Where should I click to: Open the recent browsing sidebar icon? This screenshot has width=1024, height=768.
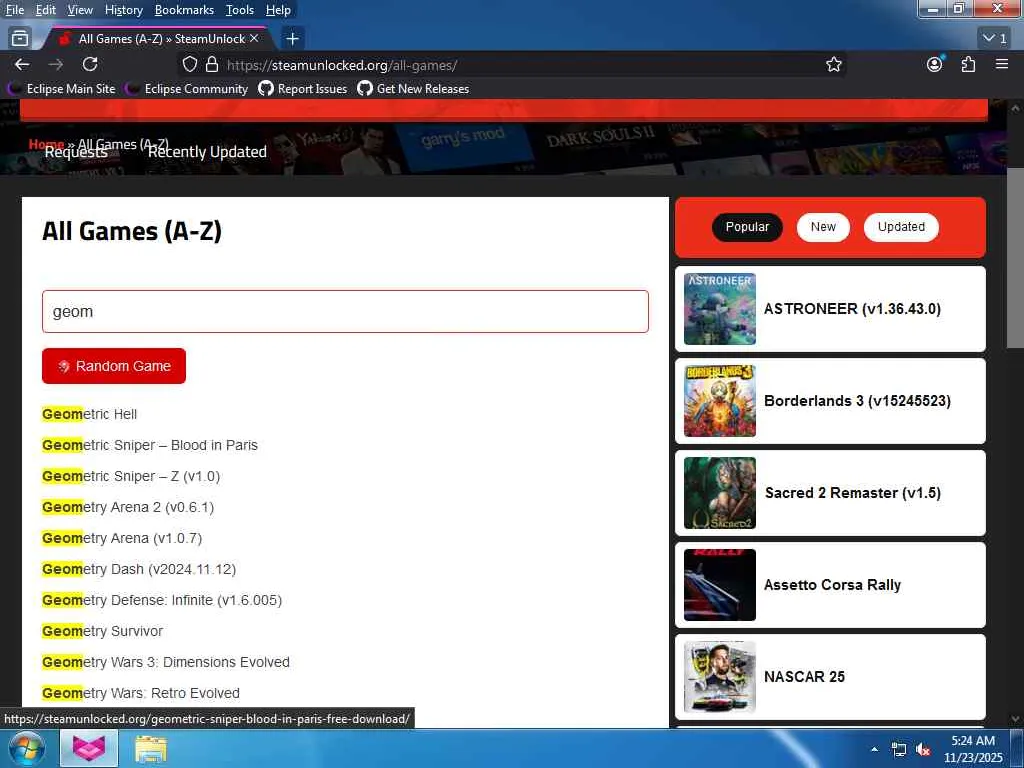click(x=20, y=39)
